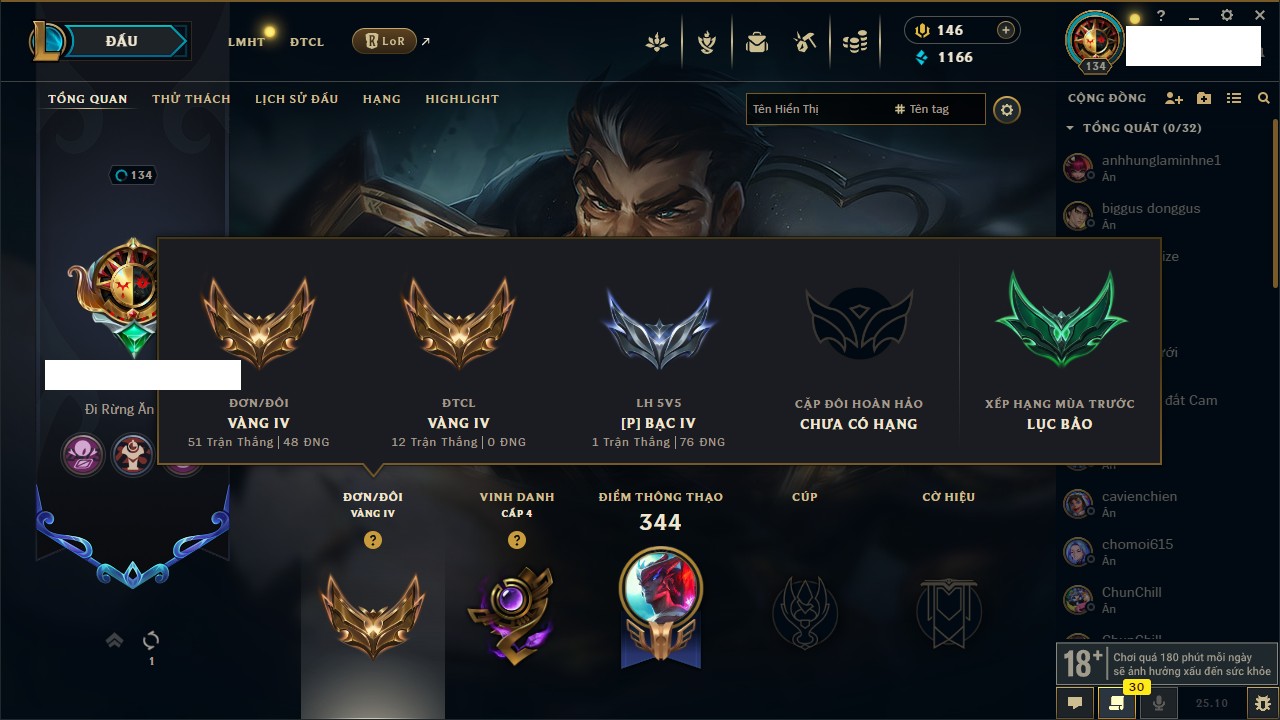Open the THỬ THÁCH tab
The height and width of the screenshot is (720, 1280).
(x=191, y=99)
